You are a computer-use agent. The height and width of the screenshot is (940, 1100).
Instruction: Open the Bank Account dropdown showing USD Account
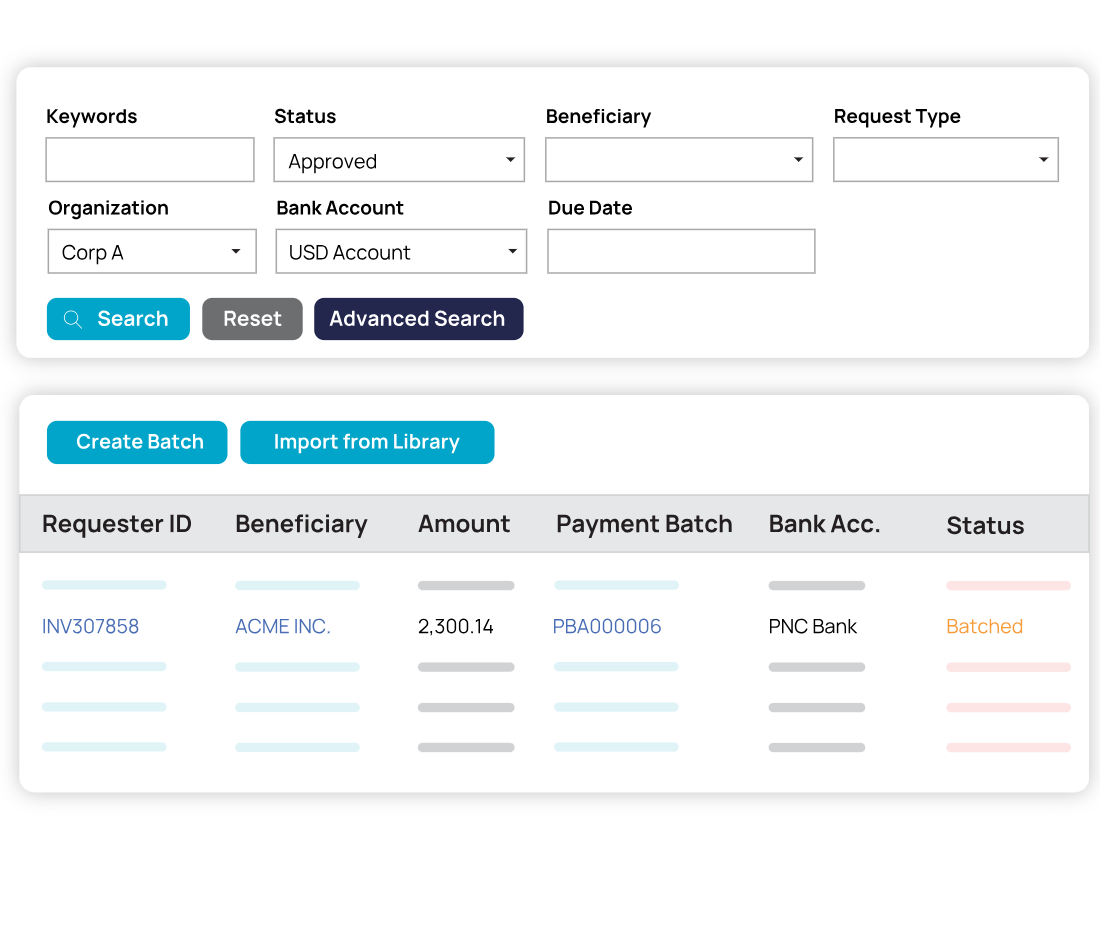pyautogui.click(x=401, y=251)
